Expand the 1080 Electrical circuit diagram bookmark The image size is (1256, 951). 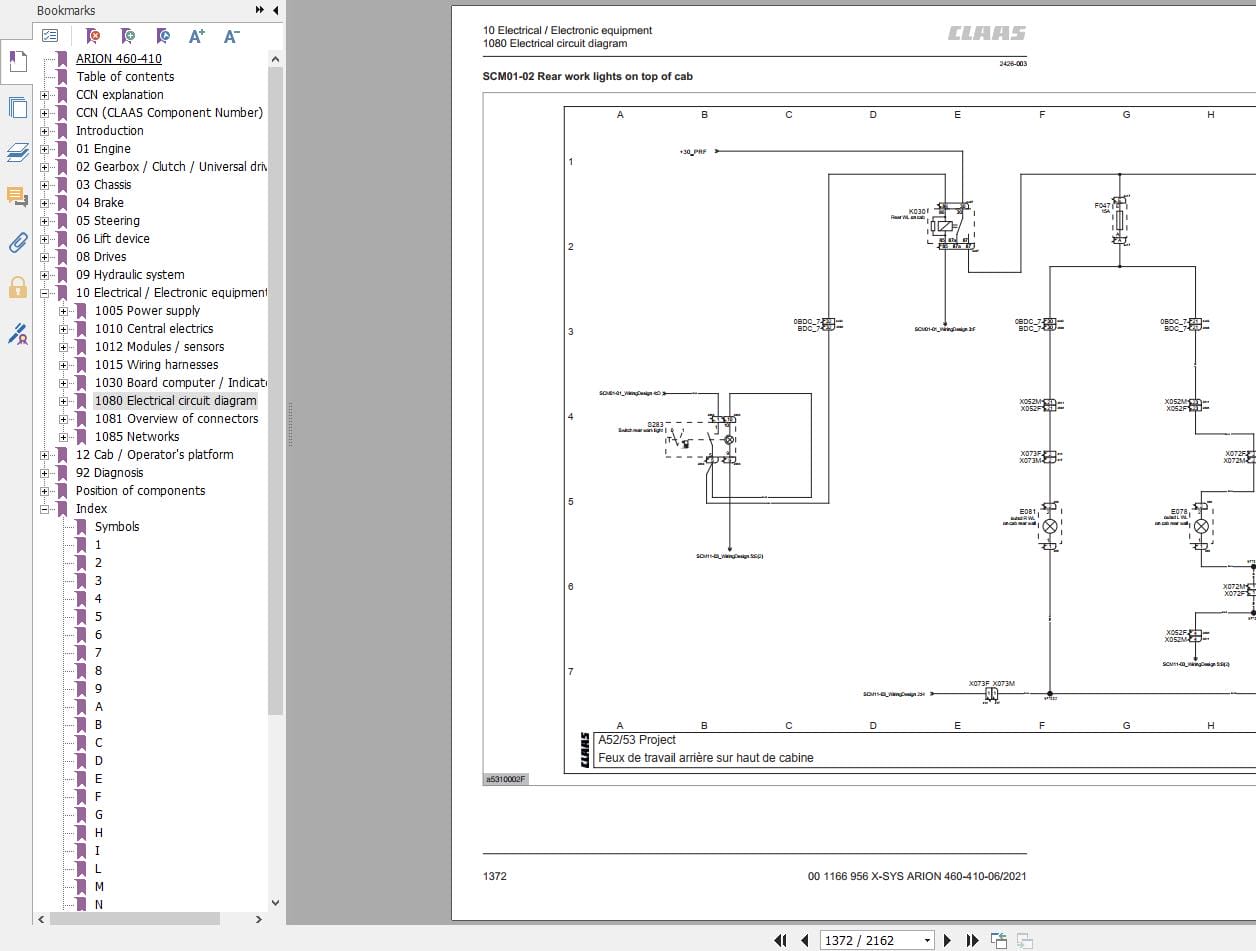pyautogui.click(x=63, y=401)
